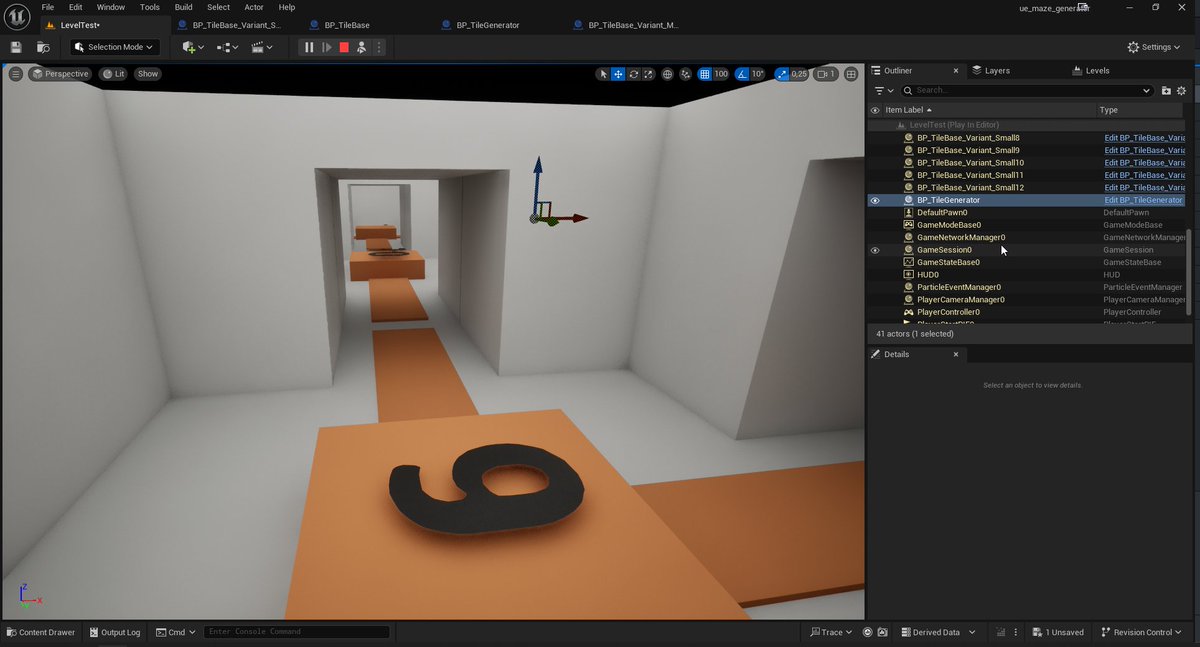
Task: Toggle visibility of BP_TileGenerator actor
Action: [875, 200]
